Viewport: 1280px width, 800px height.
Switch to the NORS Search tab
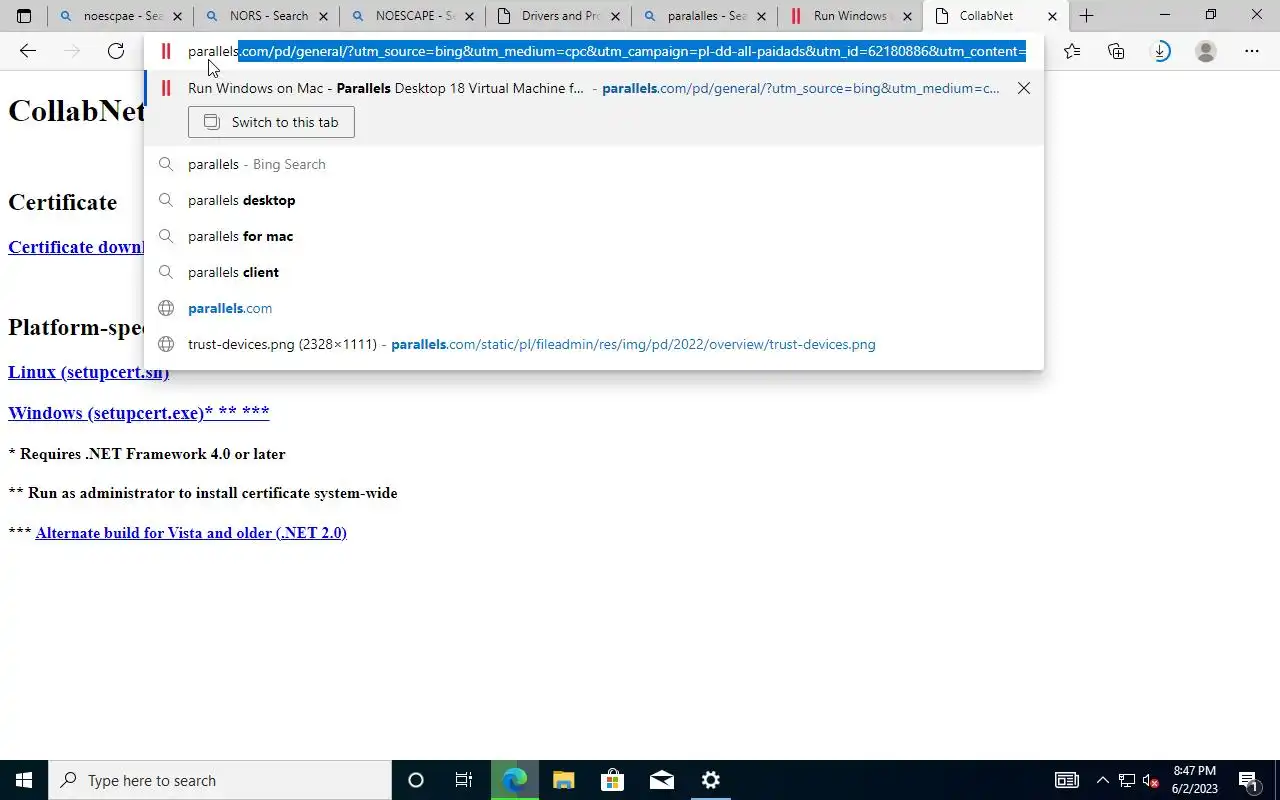[x=266, y=16]
